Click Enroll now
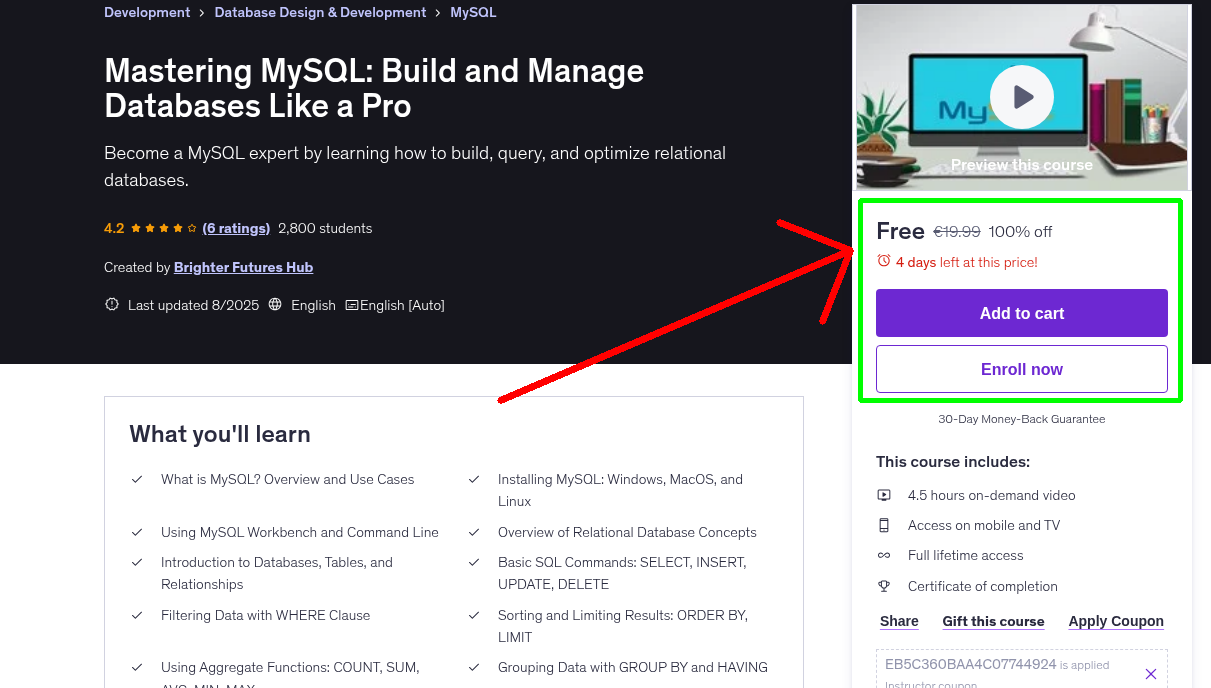 (1021, 369)
